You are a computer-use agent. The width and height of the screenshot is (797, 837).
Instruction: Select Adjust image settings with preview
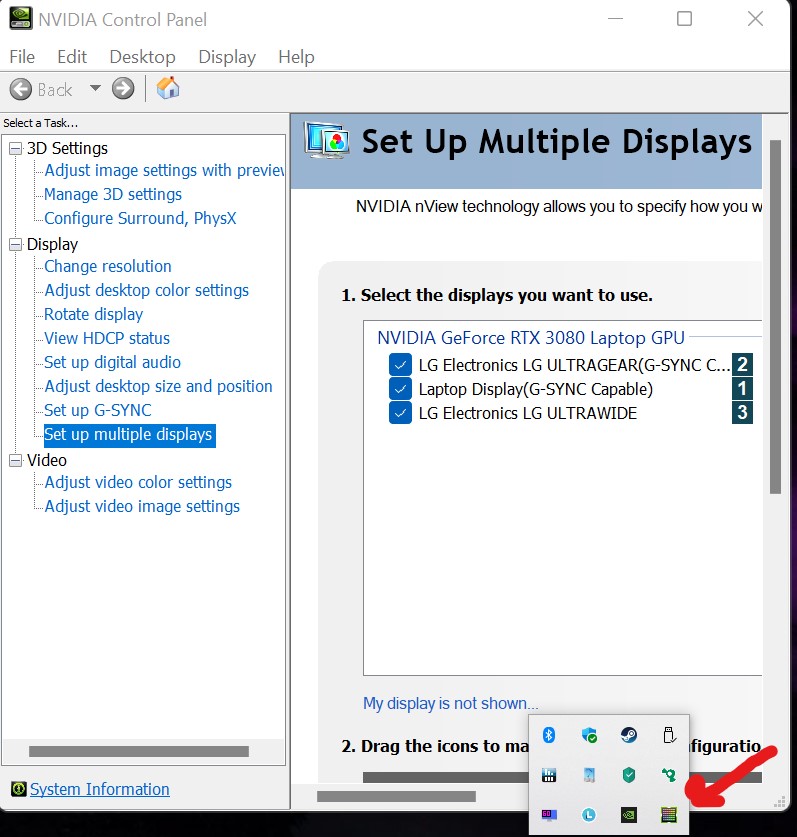point(164,170)
